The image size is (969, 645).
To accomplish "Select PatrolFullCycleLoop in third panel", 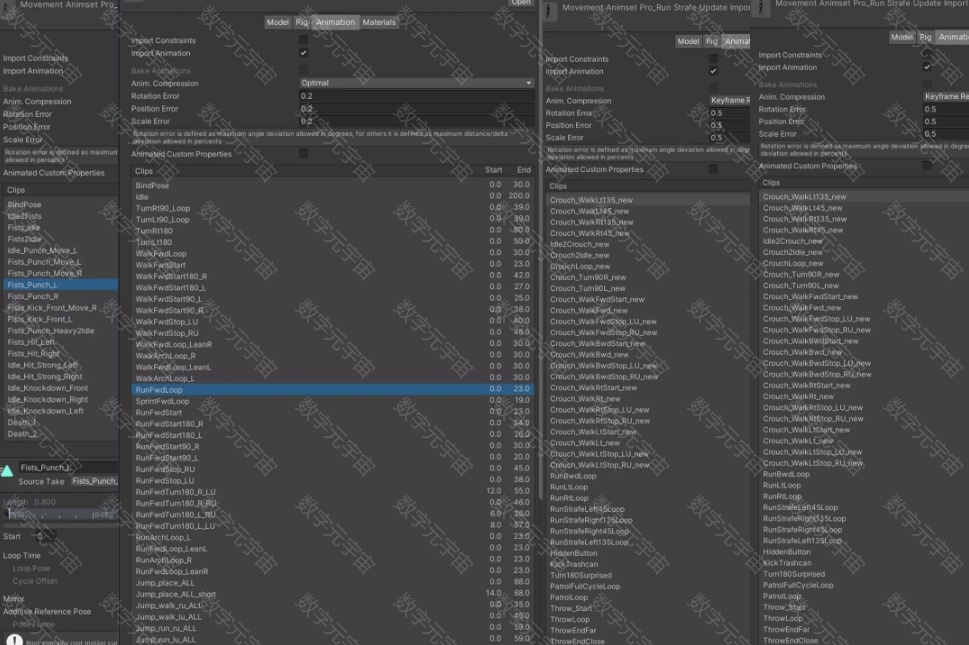I will [648, 586].
